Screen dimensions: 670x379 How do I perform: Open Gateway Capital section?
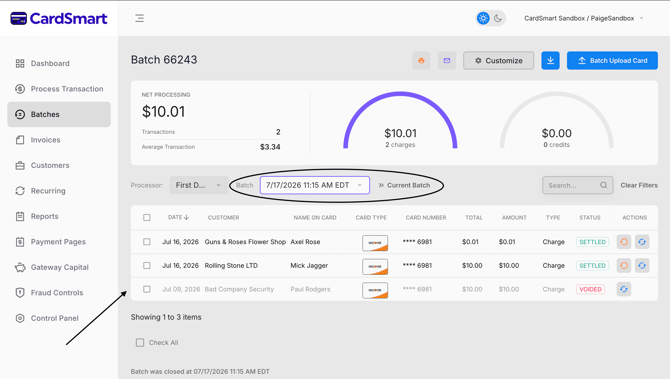pyautogui.click(x=59, y=267)
